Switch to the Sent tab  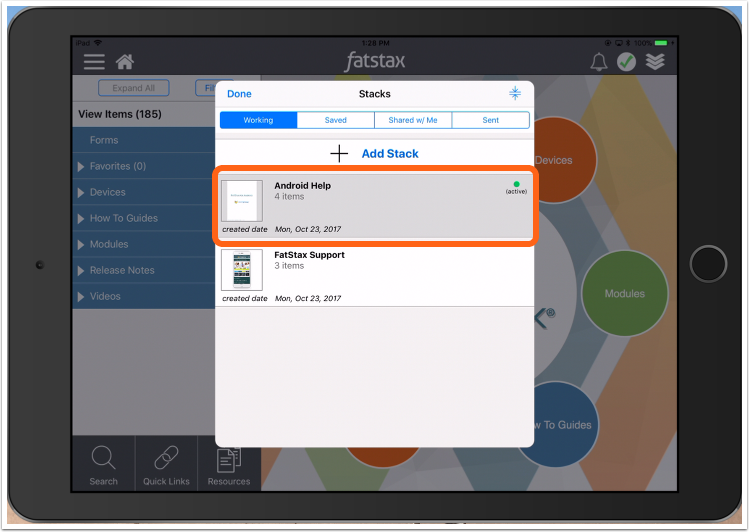click(x=491, y=120)
